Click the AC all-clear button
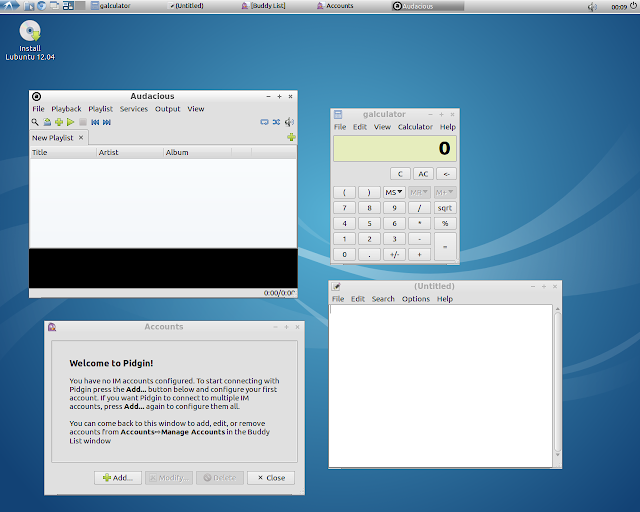 pos(423,174)
